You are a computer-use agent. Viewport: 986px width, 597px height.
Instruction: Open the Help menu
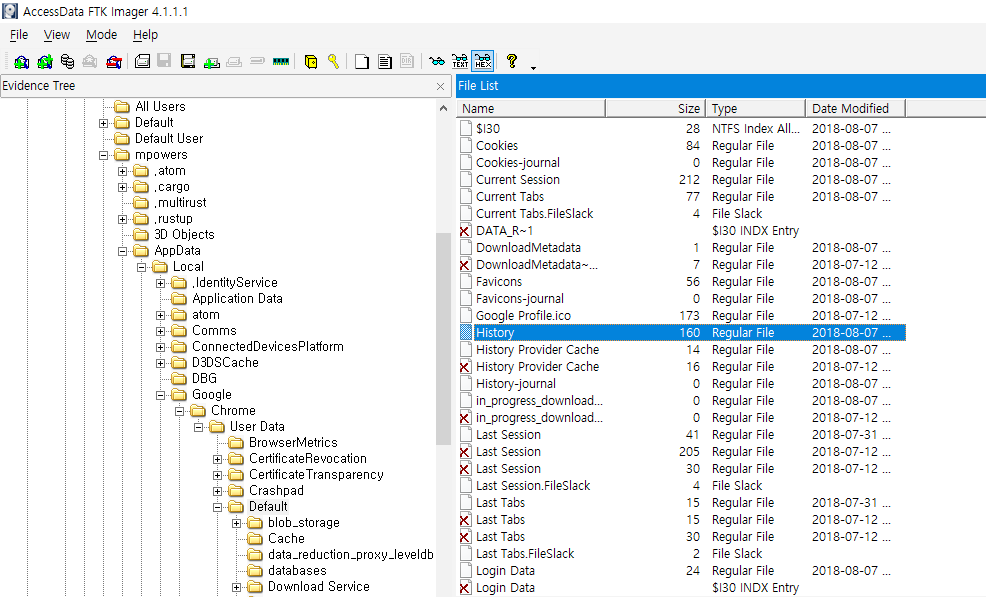click(x=145, y=35)
